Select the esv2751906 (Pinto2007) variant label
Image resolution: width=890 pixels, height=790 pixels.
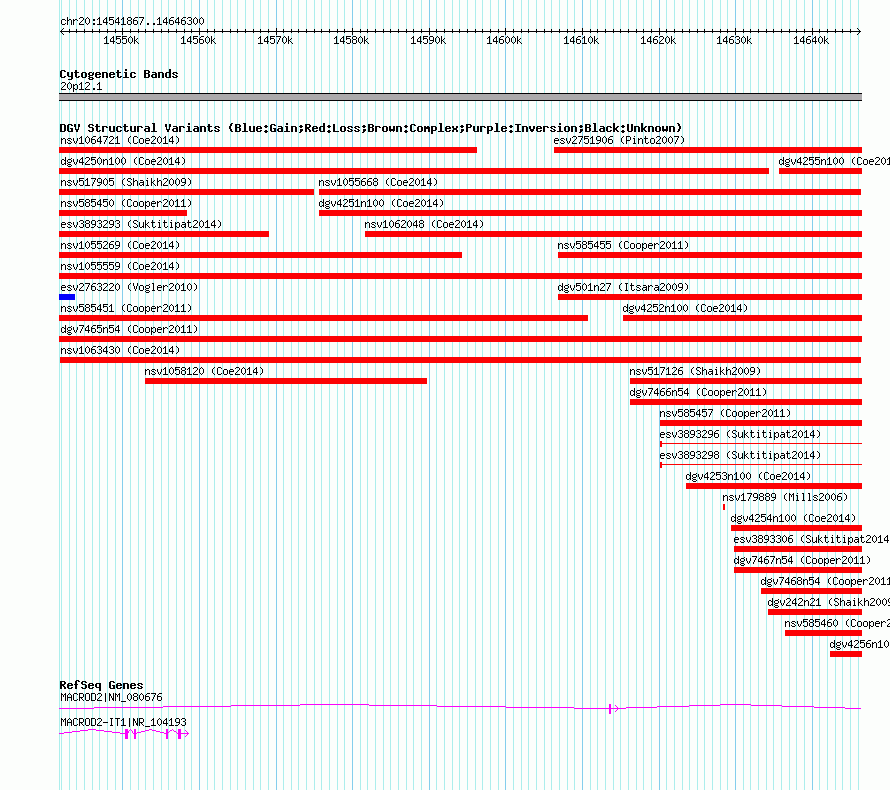click(619, 140)
